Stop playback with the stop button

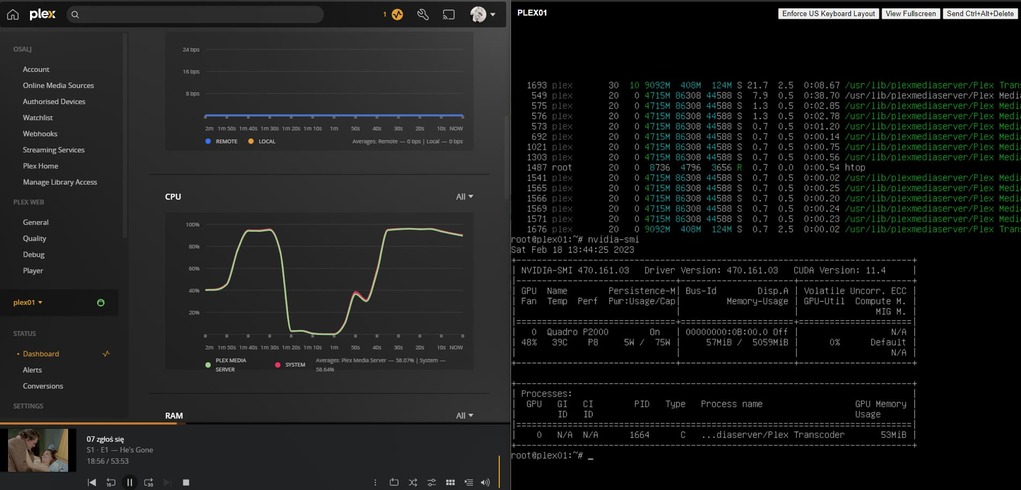pyautogui.click(x=185, y=482)
